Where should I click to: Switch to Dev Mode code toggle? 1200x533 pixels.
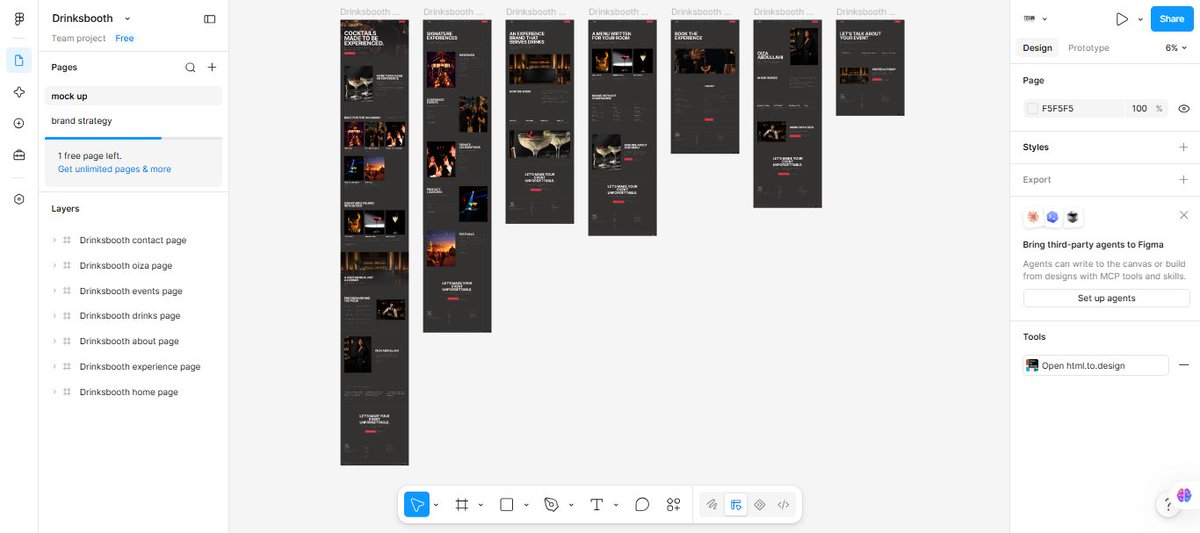[x=784, y=505]
